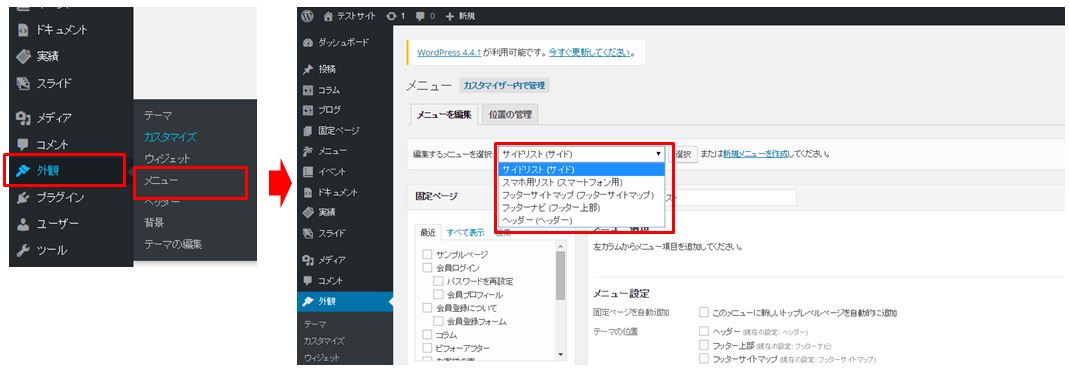1069x374 pixels.
Task: Click the page list scroll down arrow
Action: click(x=560, y=355)
